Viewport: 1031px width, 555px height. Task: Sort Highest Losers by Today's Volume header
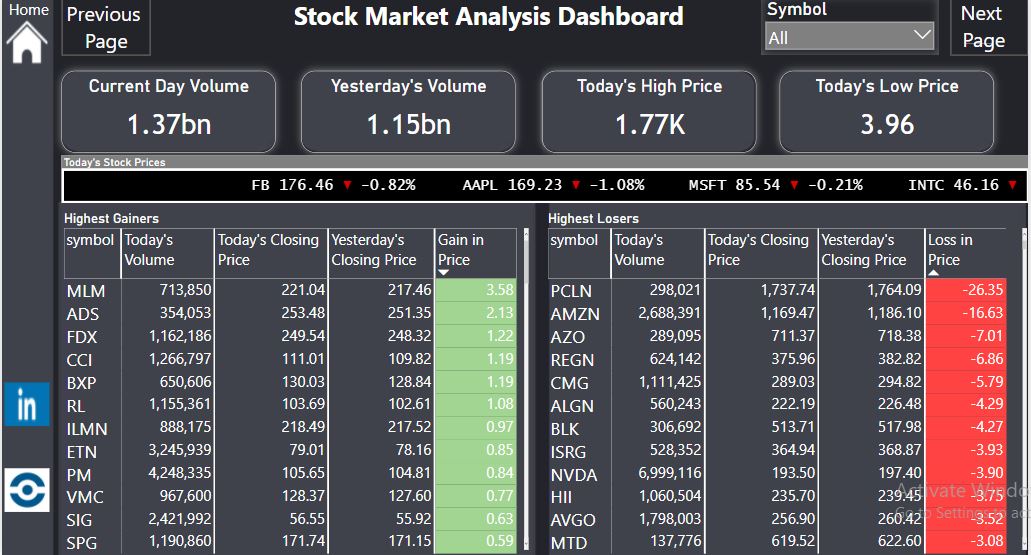point(658,253)
